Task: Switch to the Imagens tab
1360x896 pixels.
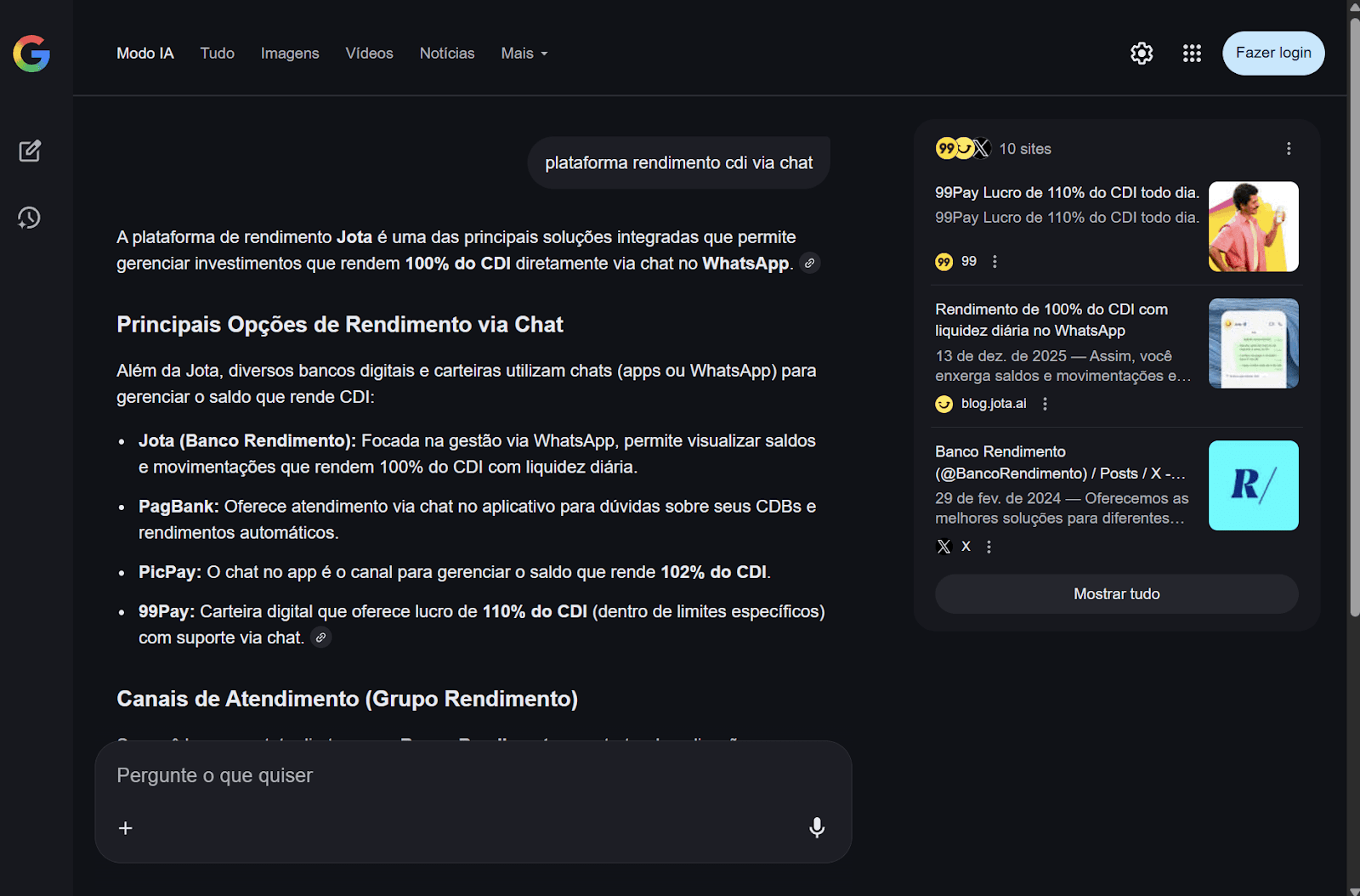Action: coord(290,54)
